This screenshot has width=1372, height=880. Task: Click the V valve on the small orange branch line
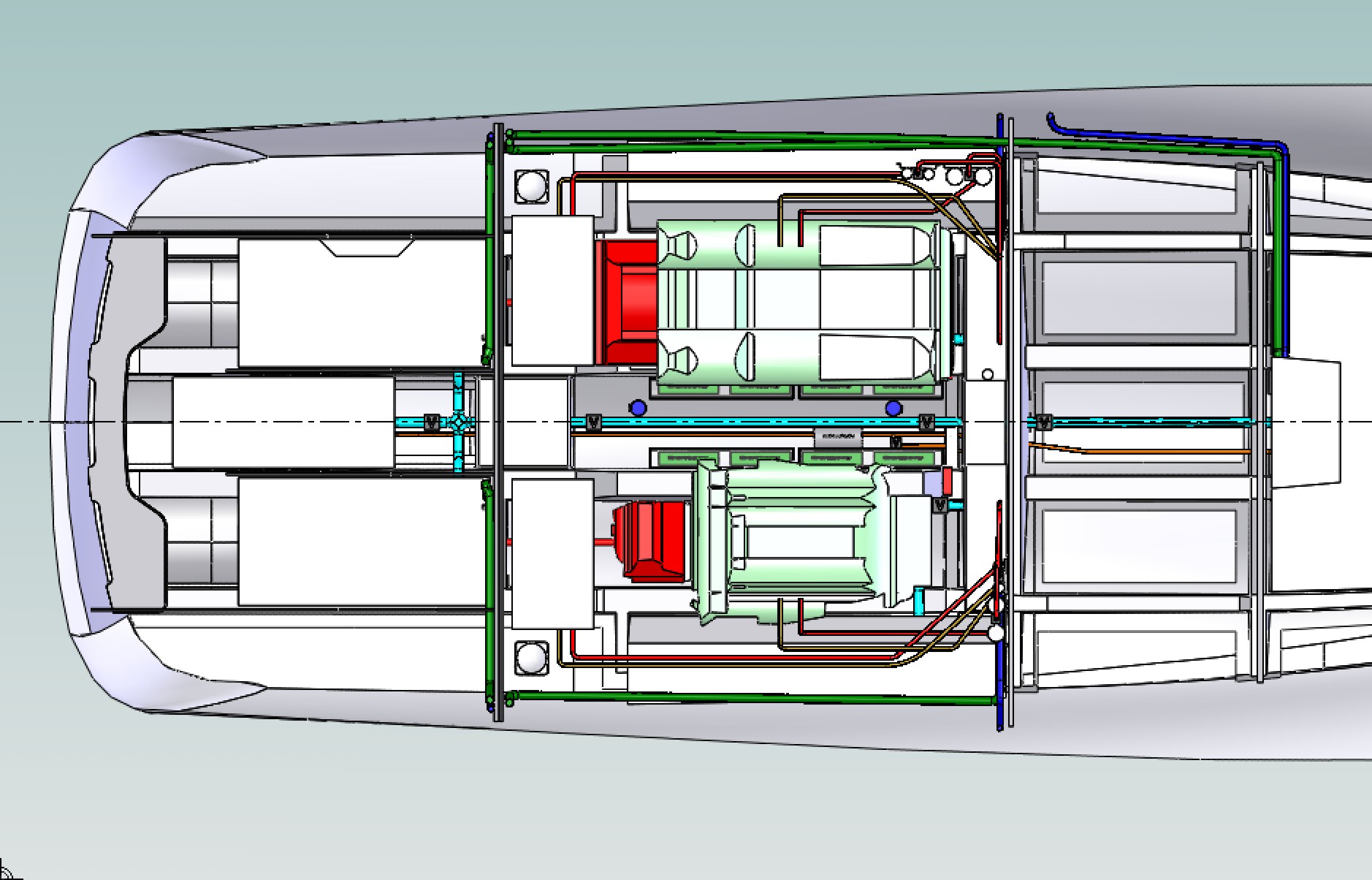click(x=896, y=442)
